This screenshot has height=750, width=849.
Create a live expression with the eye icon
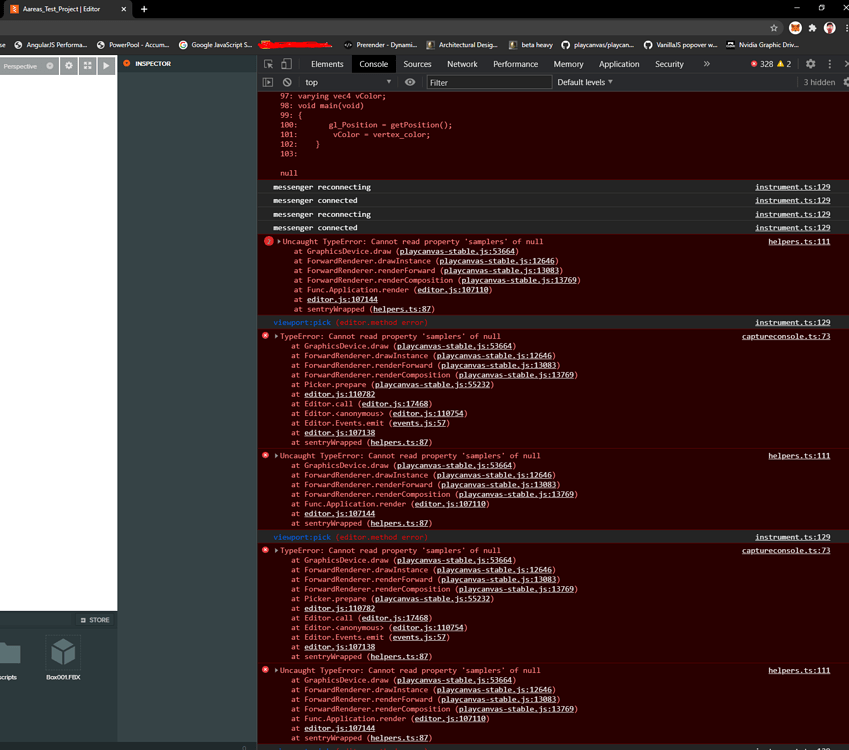[x=410, y=82]
